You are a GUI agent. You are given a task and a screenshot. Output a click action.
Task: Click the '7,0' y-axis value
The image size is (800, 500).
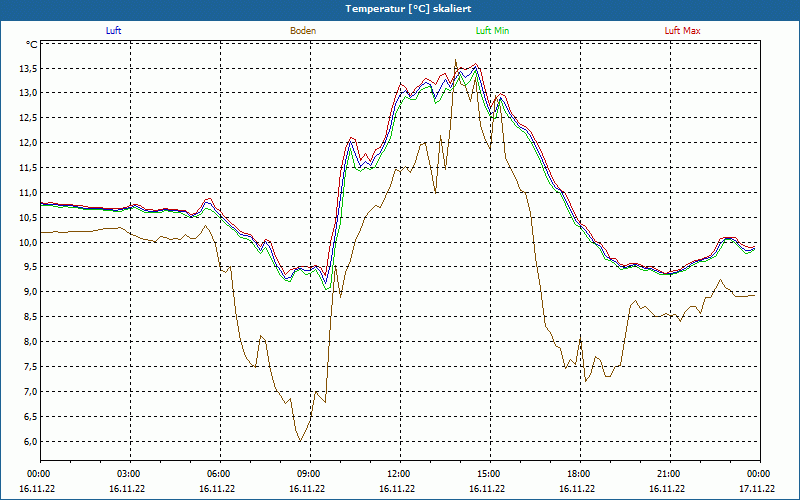pyautogui.click(x=30, y=392)
